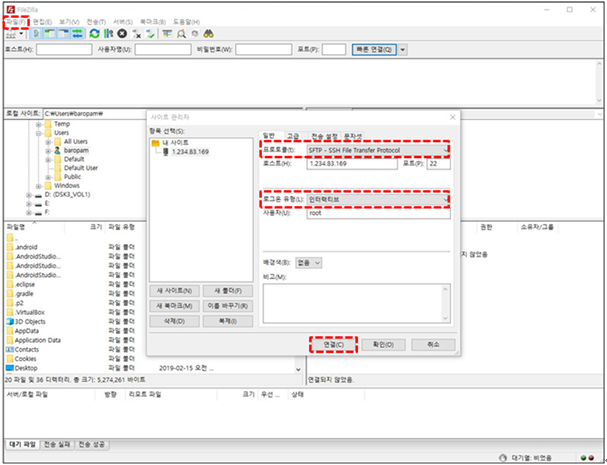The height and width of the screenshot is (465, 607).
Task: Expand the D: (DSK3_VOL1) drive node
Action: click(x=29, y=195)
